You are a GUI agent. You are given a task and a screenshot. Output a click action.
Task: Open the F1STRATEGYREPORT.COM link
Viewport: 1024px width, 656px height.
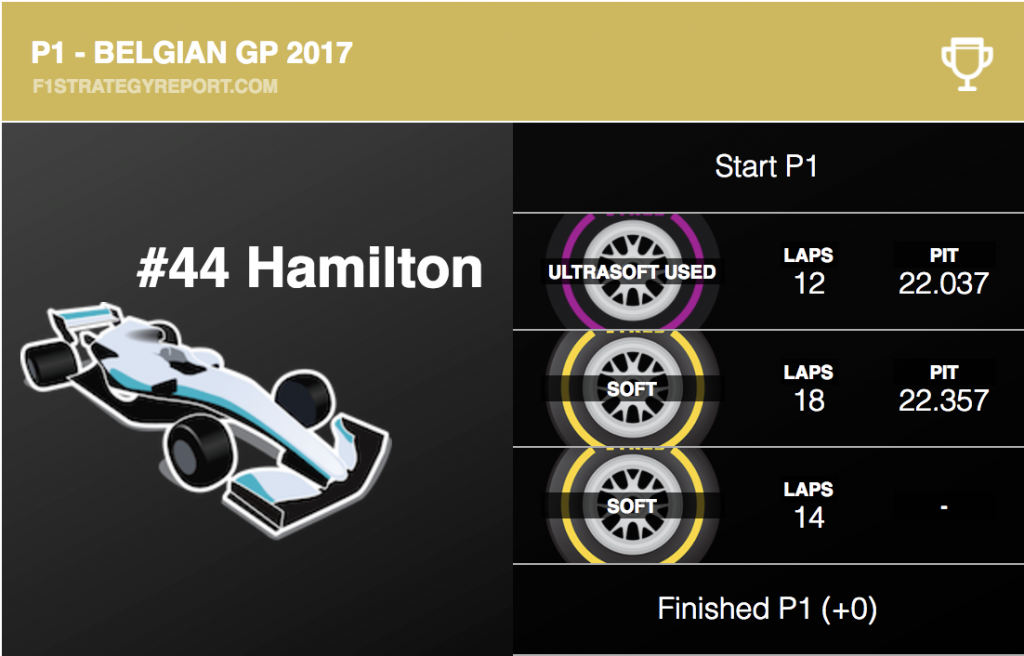[155, 86]
